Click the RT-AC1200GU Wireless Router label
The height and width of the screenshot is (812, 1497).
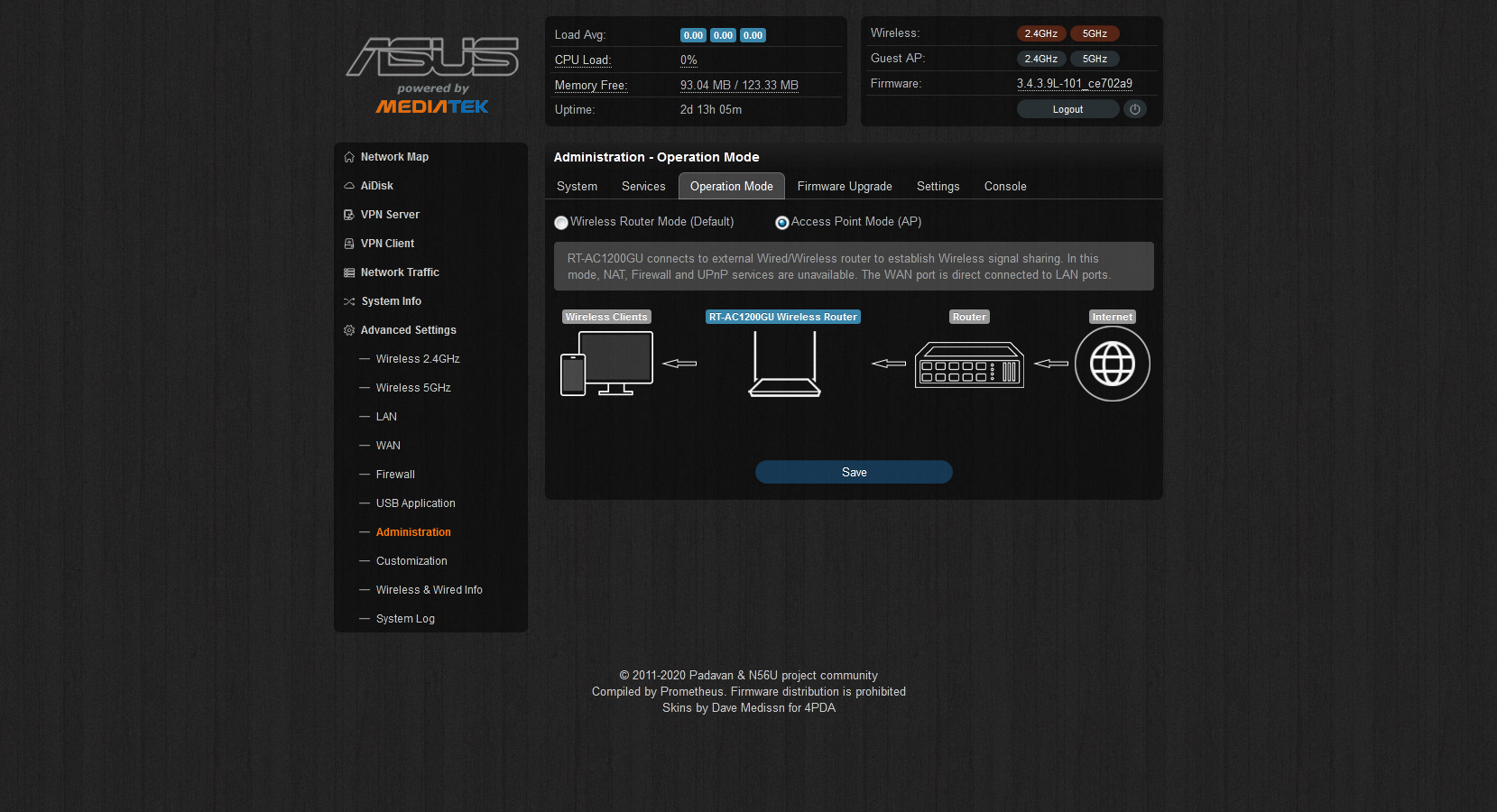pos(783,317)
